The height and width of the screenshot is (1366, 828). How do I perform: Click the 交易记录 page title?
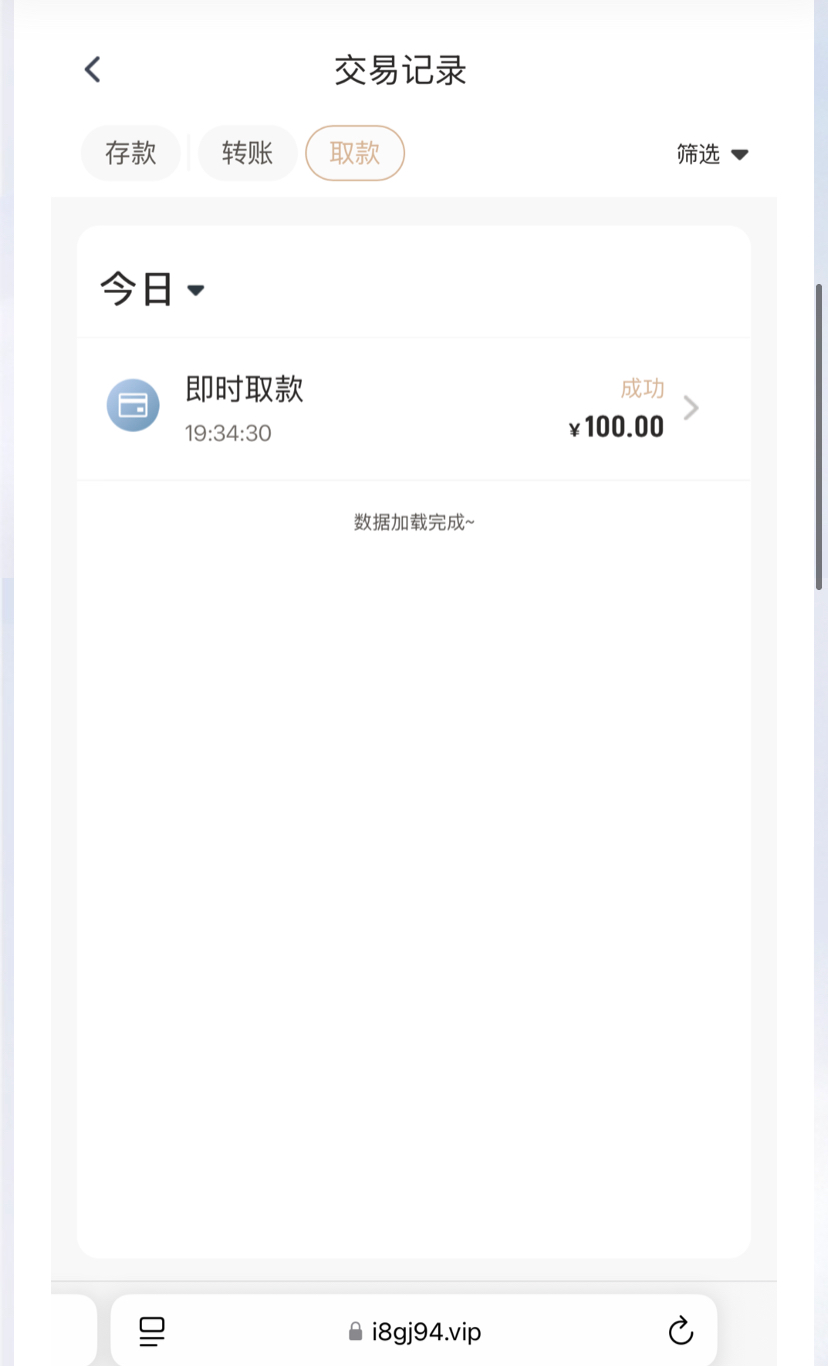click(400, 71)
